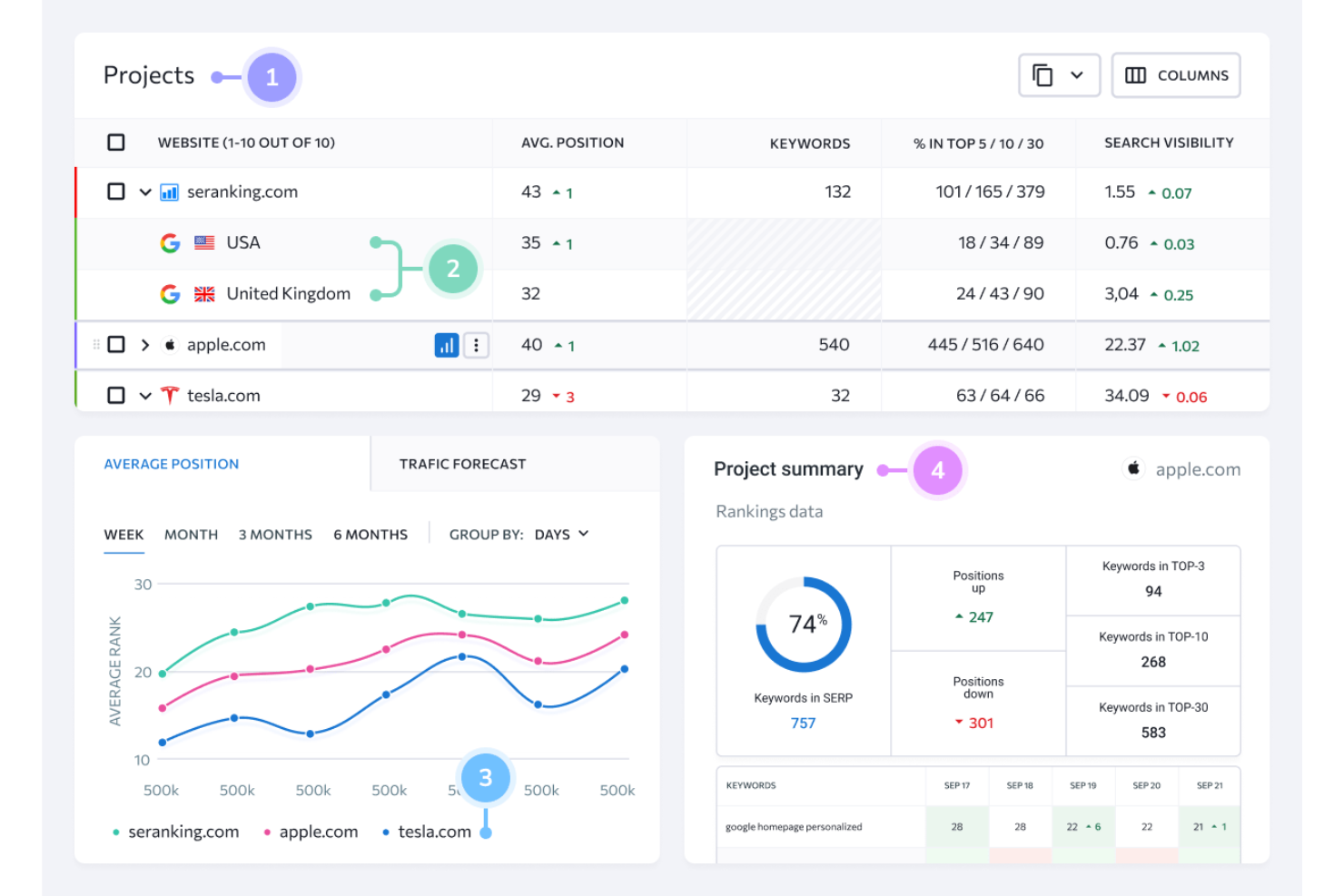Click the Keywords in TOP-3 value 94

(1153, 592)
